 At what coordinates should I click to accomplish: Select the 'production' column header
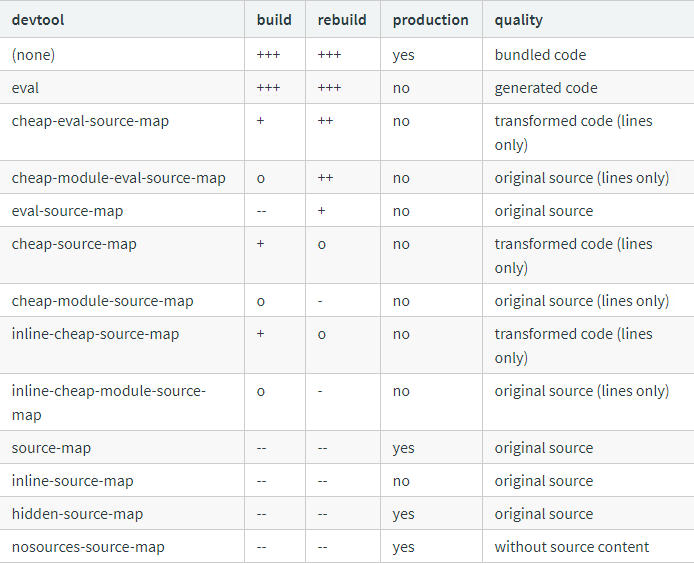click(x=430, y=20)
